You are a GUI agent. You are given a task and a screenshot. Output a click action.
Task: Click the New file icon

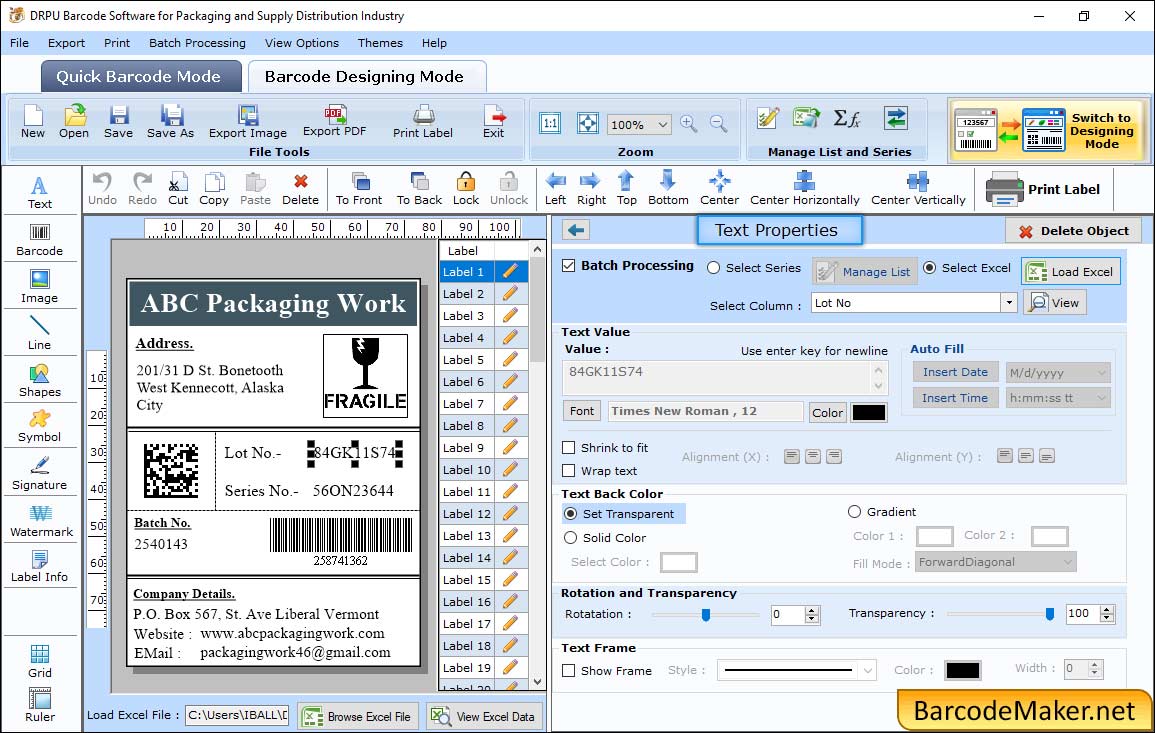click(32, 121)
